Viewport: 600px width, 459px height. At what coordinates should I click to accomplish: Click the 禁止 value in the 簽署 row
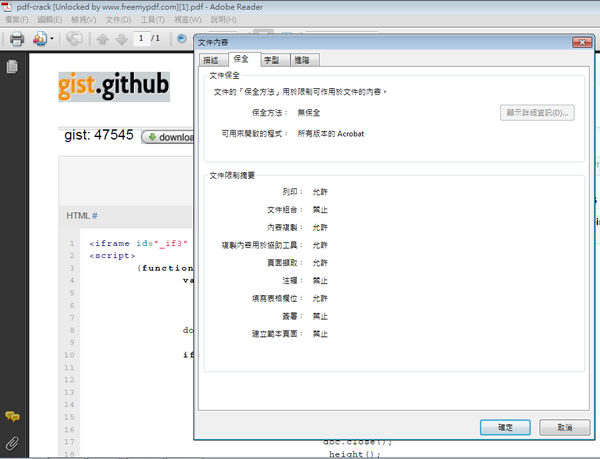320,316
